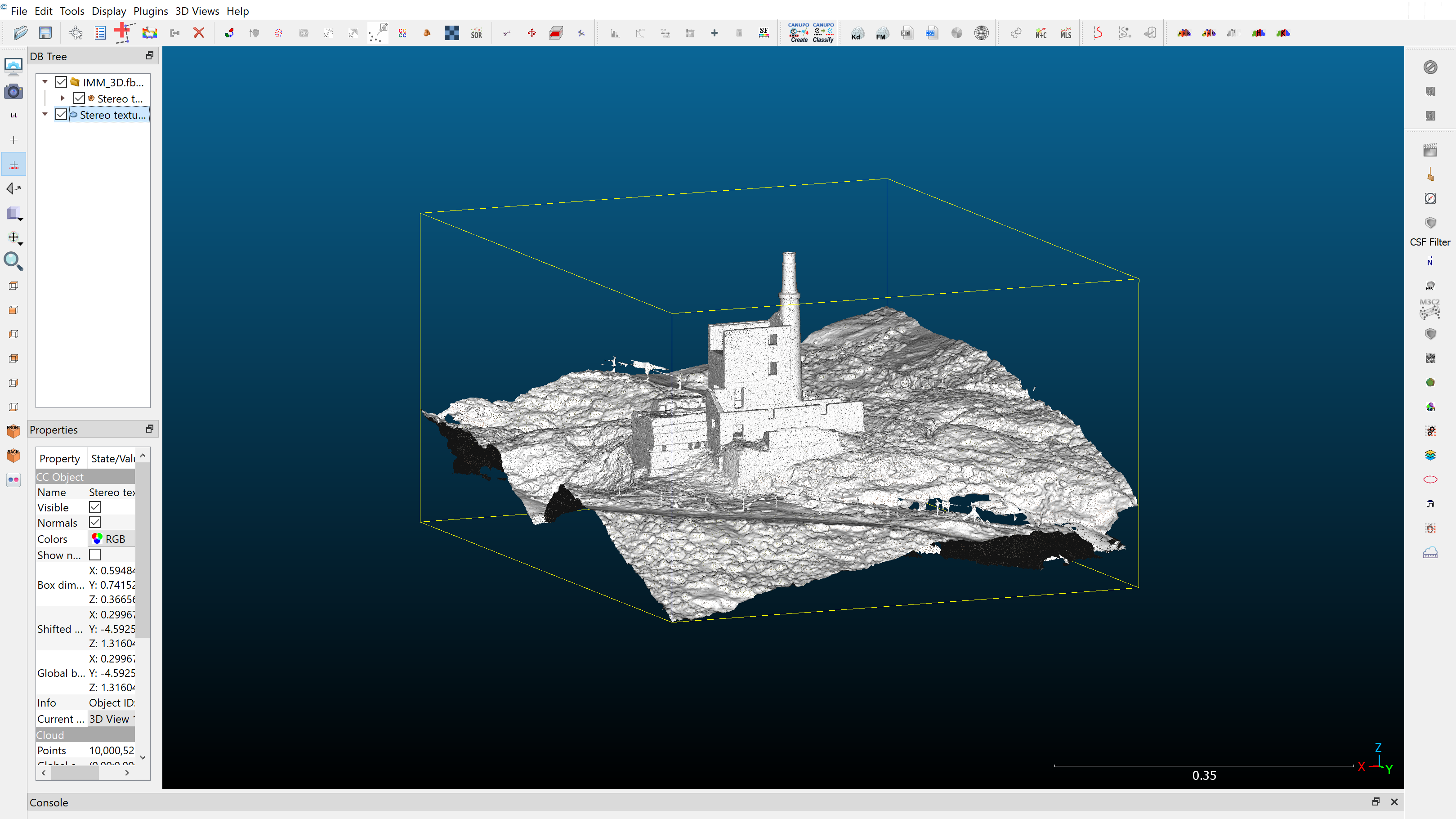Click the RGB color indicator swatch
1456x819 pixels.
pos(97,538)
